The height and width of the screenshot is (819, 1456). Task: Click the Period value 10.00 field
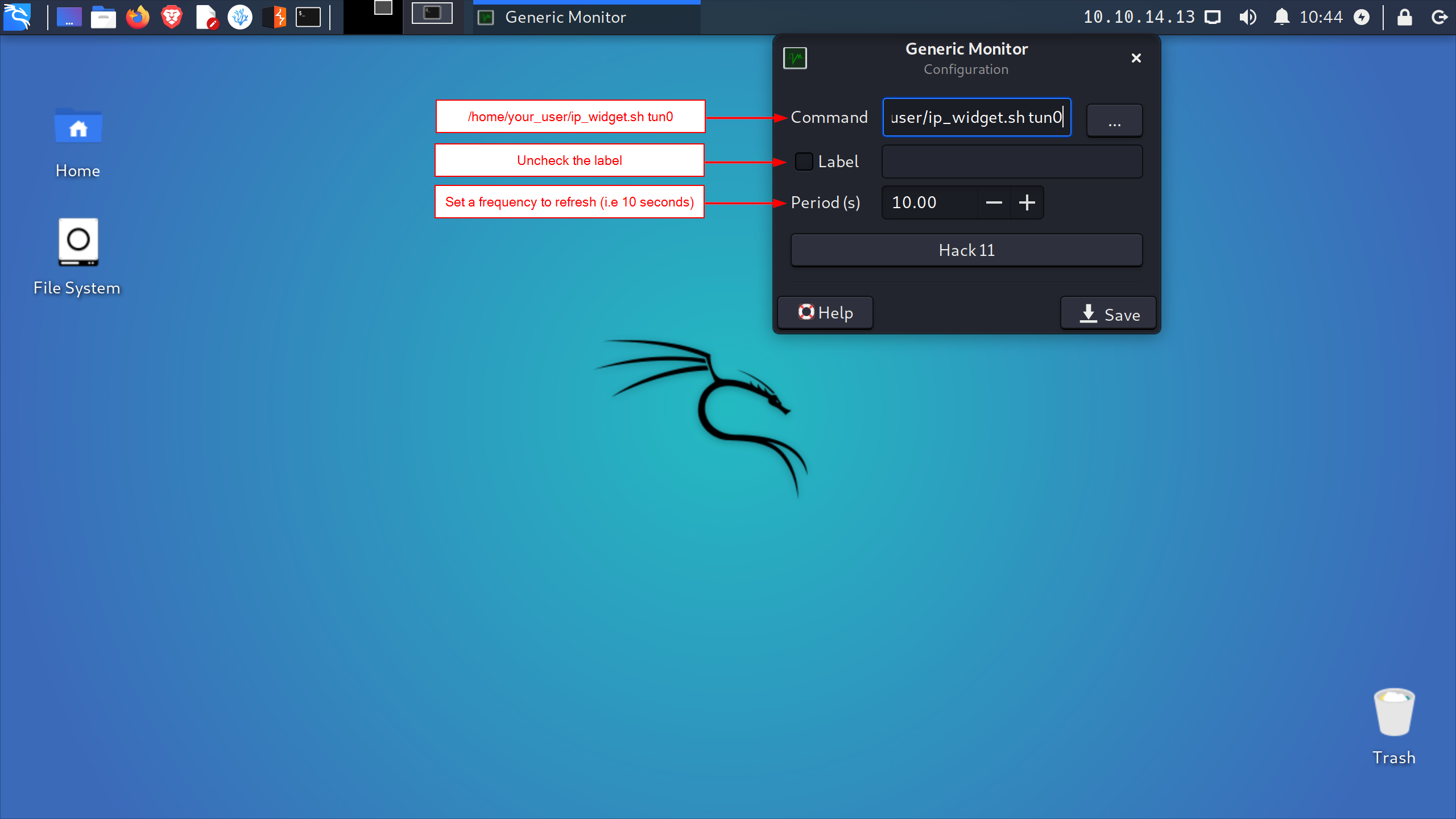(929, 202)
